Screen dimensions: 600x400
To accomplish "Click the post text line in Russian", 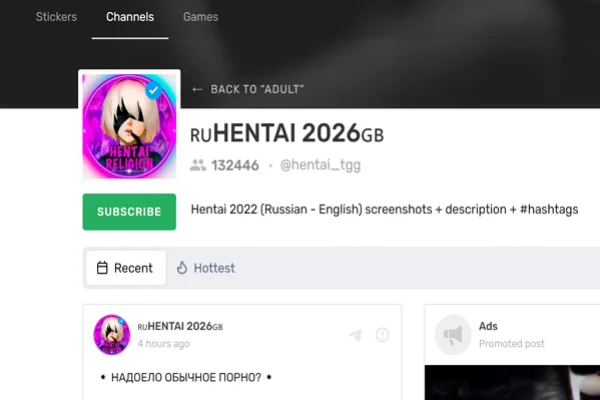I will (186, 377).
